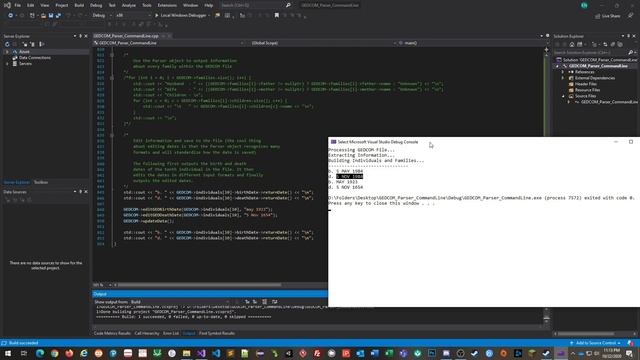The width and height of the screenshot is (640, 360).
Task: Switch to the Code Metrics Results tab
Action: pos(112,333)
